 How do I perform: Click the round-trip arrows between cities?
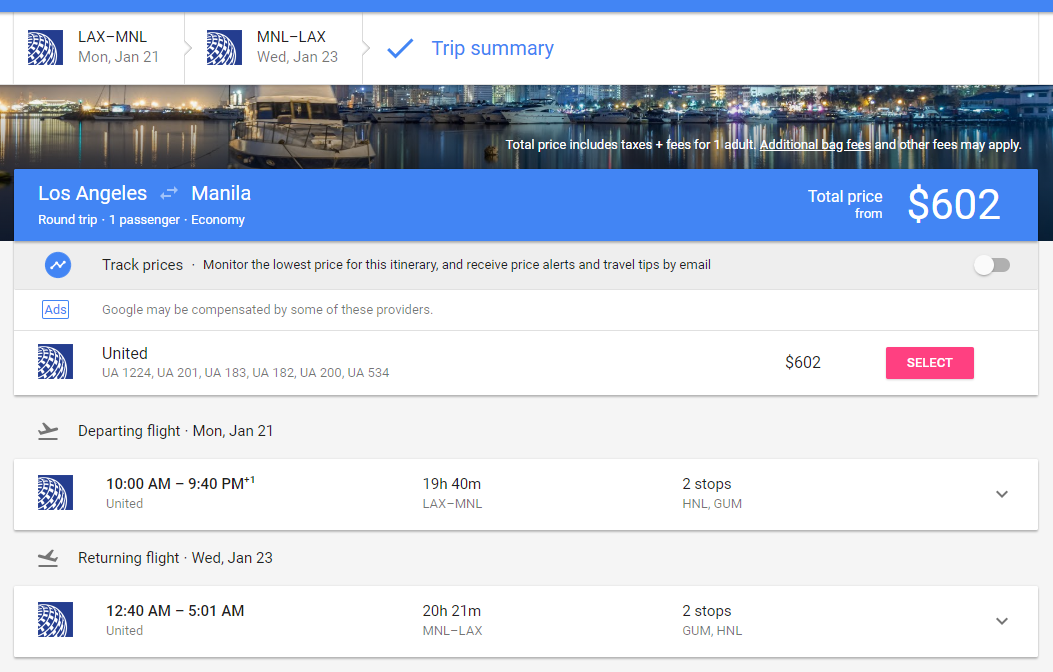169,193
